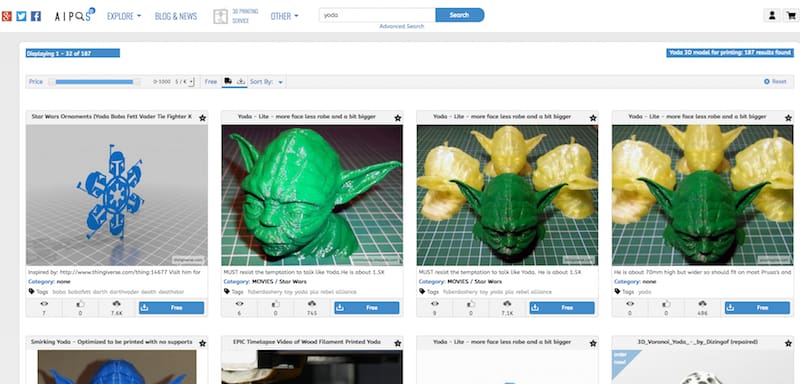Image resolution: width=800 pixels, height=384 pixels.
Task: Star the EPIC Timelapse Video model
Action: [x=397, y=343]
